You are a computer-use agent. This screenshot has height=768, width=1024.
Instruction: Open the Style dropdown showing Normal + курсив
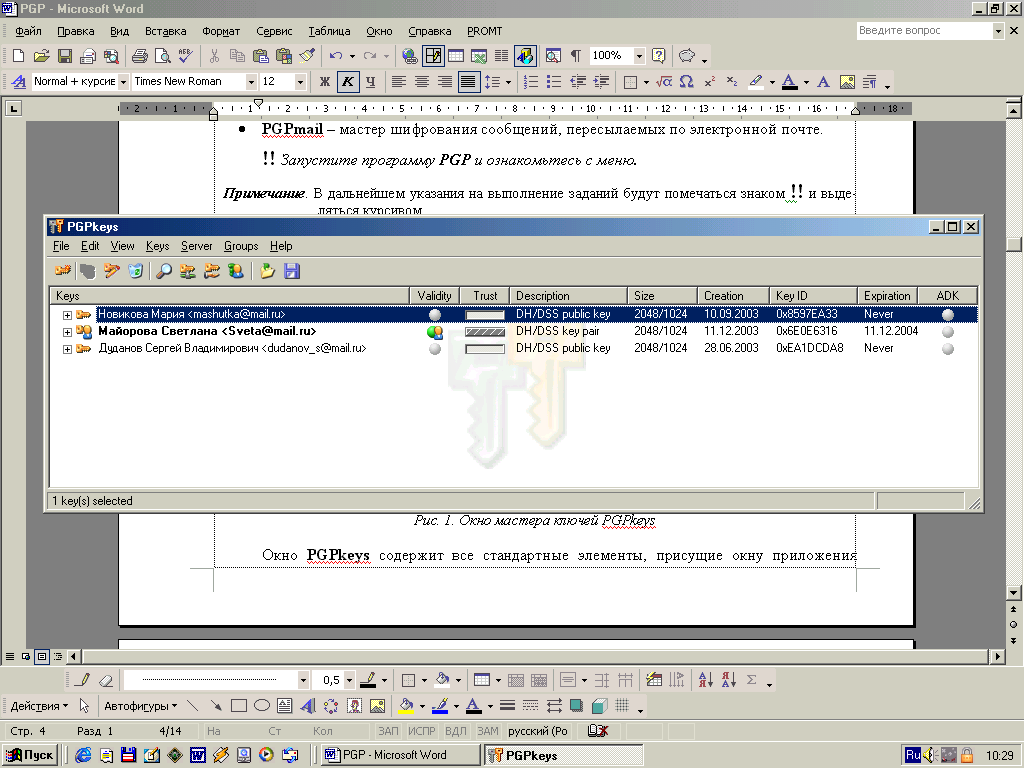click(x=123, y=82)
